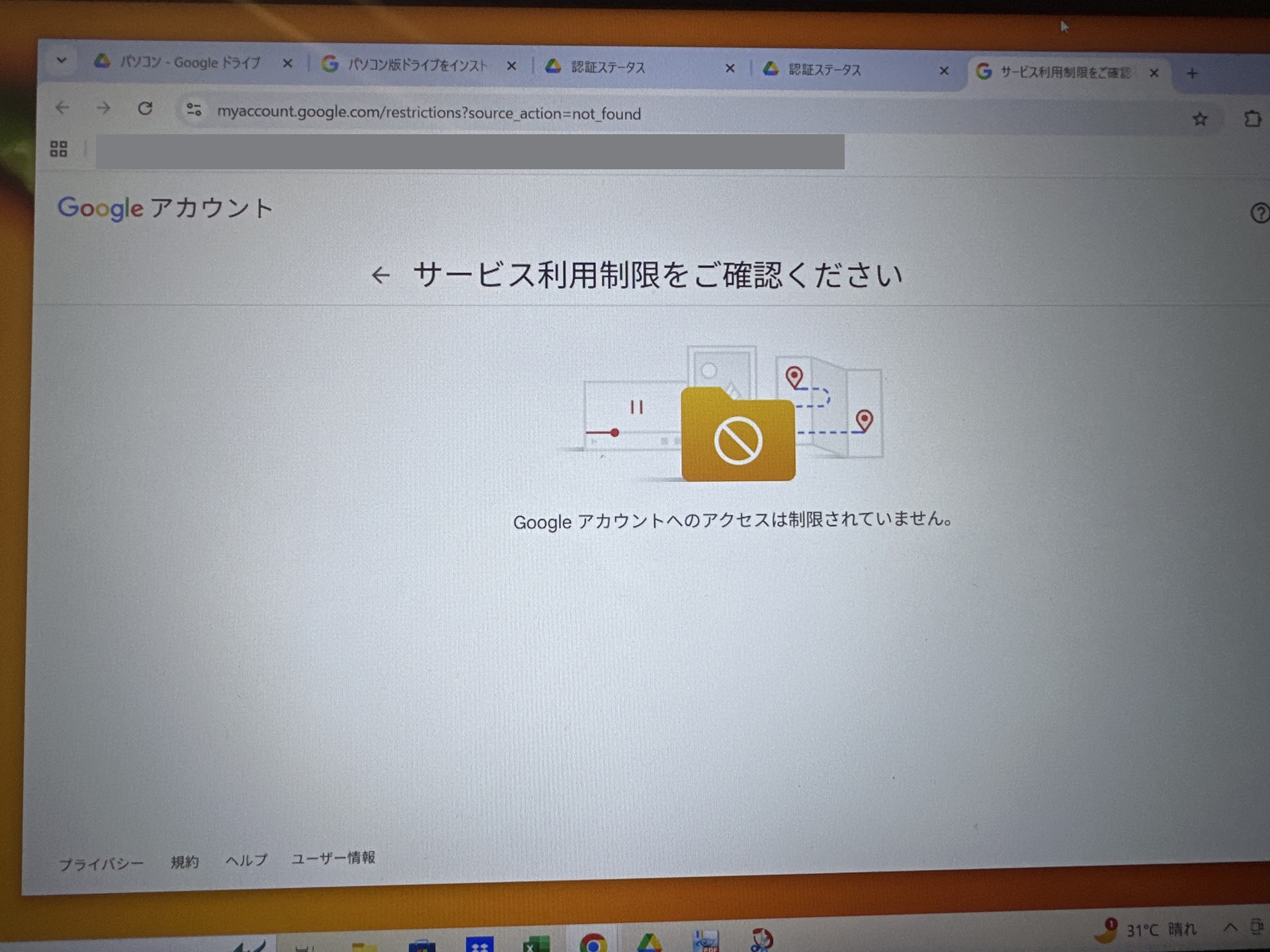The image size is (1270, 952).
Task: Open Dropbox from the taskbar
Action: click(480, 944)
